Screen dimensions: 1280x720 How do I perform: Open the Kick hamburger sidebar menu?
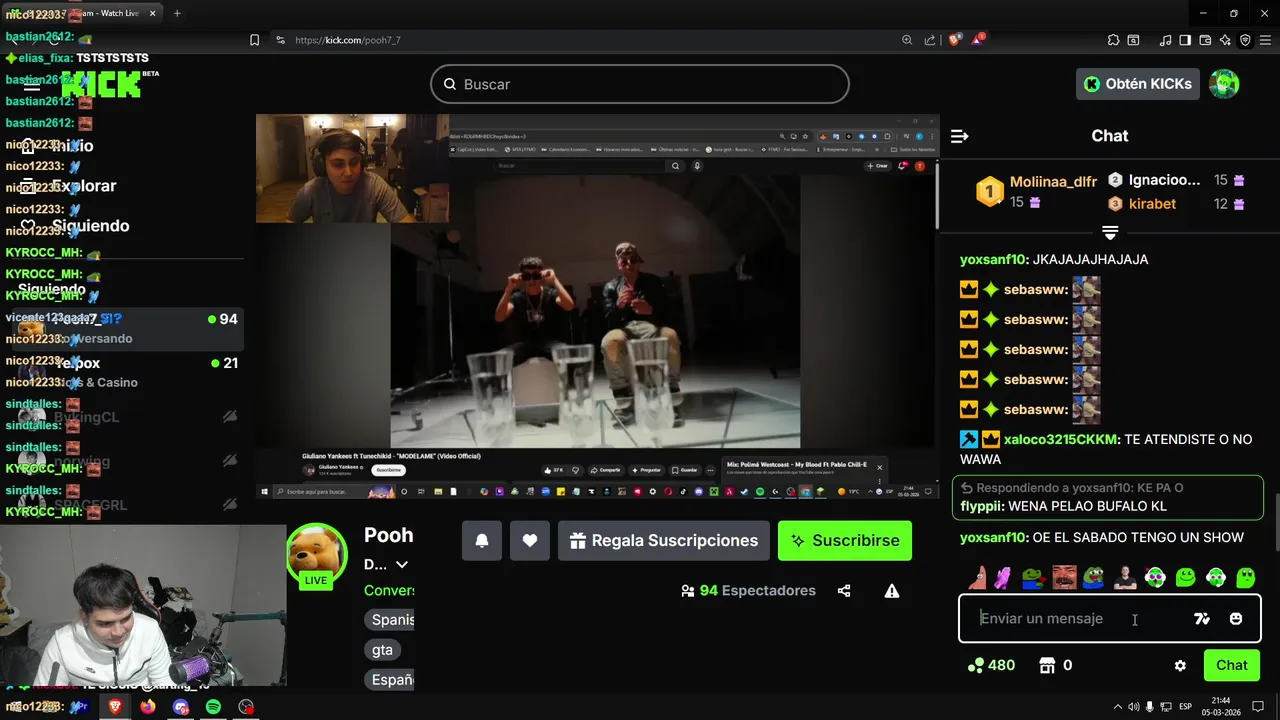(31, 84)
